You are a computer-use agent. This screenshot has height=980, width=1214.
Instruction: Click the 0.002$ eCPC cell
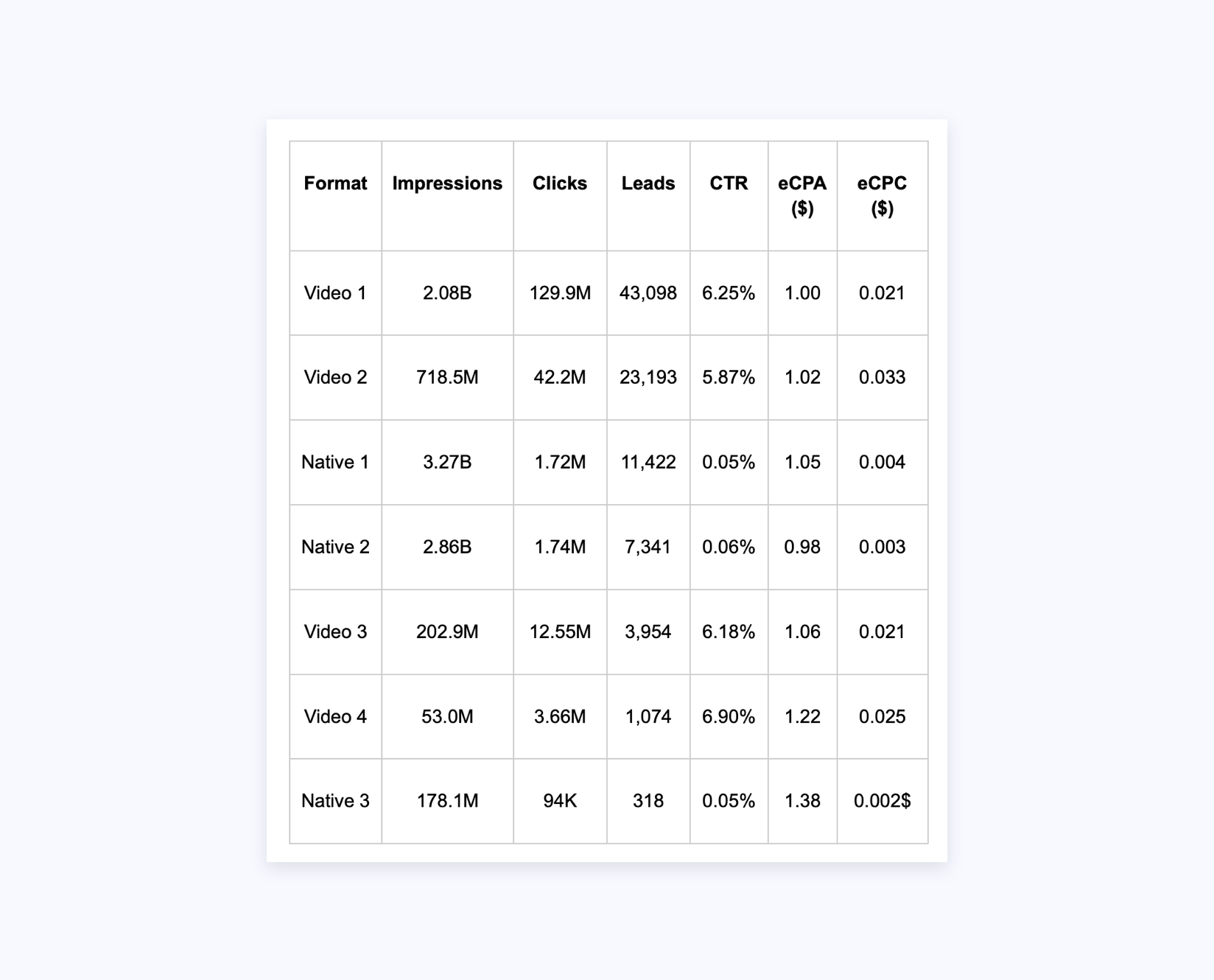882,802
